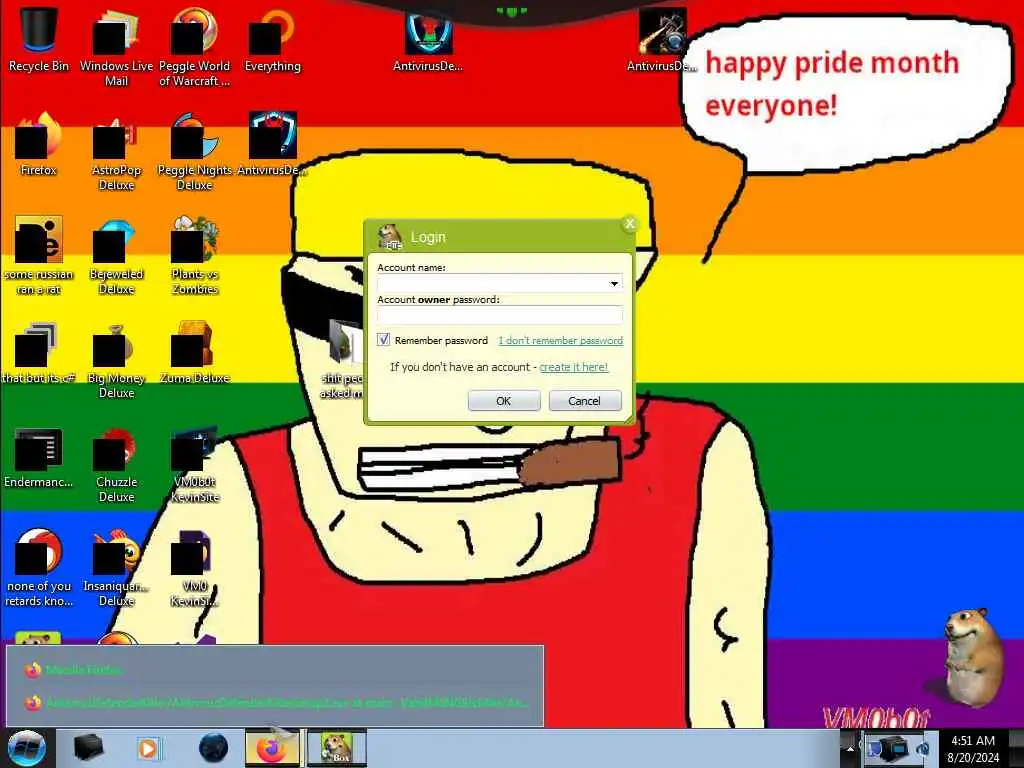Select the AstroPop Deluxe icon

(x=116, y=152)
